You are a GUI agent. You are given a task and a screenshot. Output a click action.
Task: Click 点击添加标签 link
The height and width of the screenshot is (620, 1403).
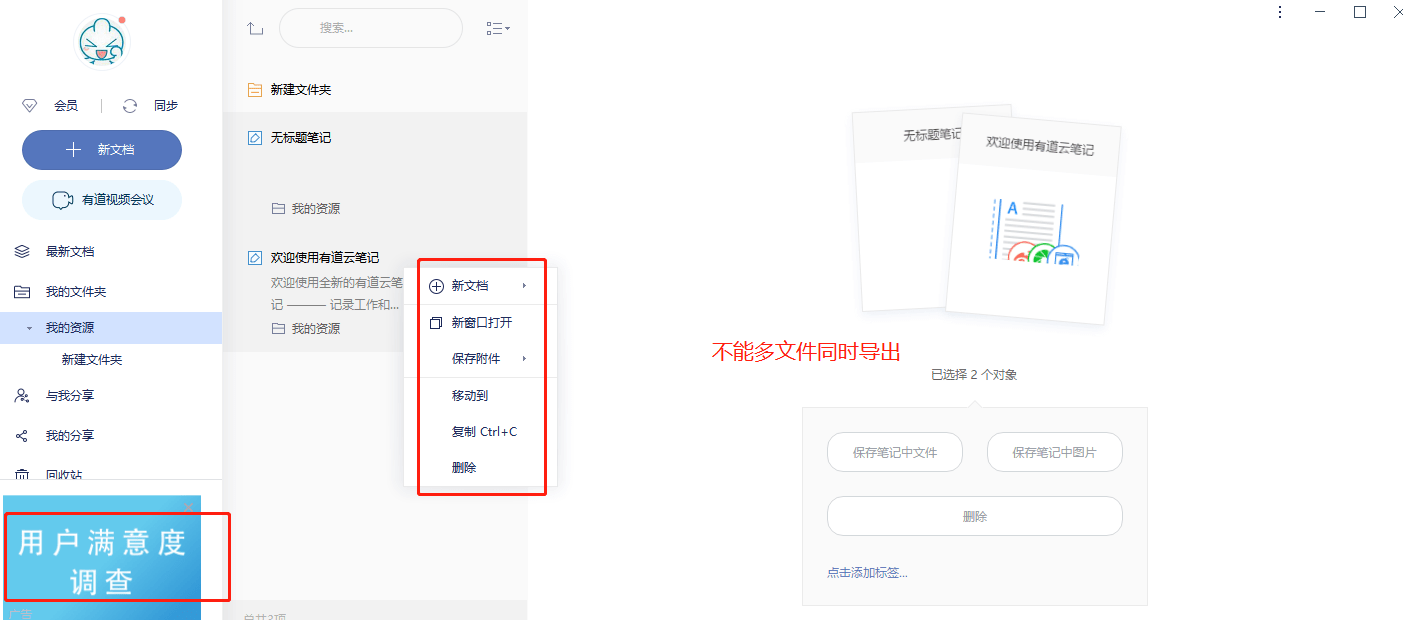click(x=867, y=573)
